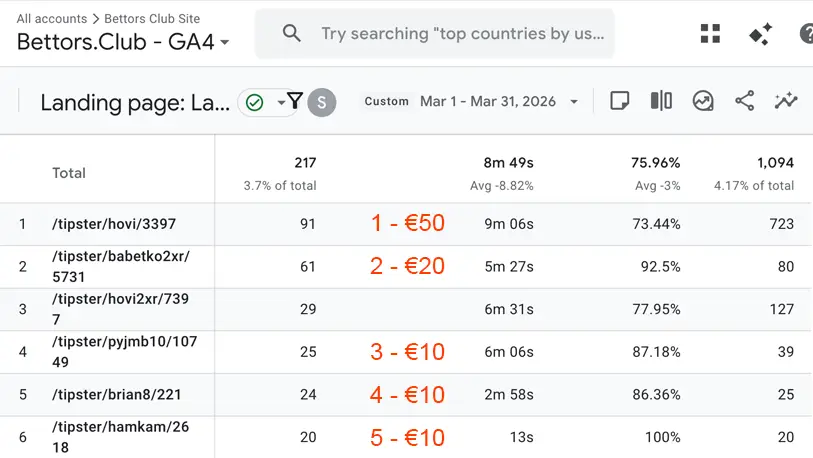The height and width of the screenshot is (458, 813).
Task: Click the All accounts breadcrumb
Action: point(51,18)
